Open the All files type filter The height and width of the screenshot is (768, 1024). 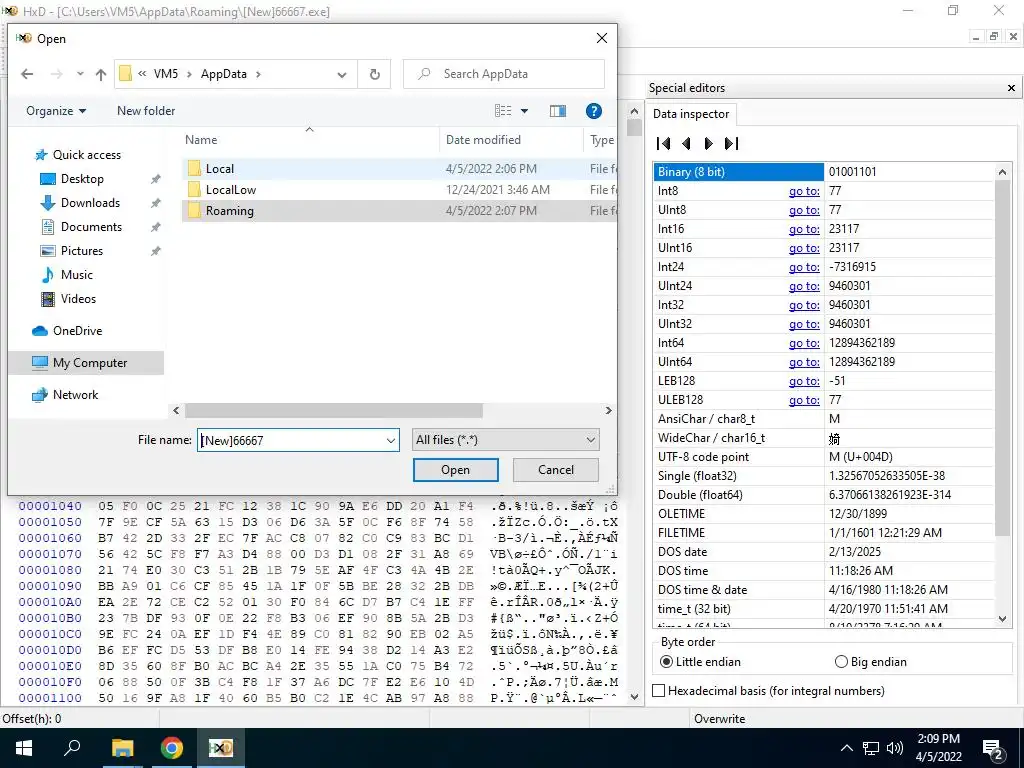[505, 440]
